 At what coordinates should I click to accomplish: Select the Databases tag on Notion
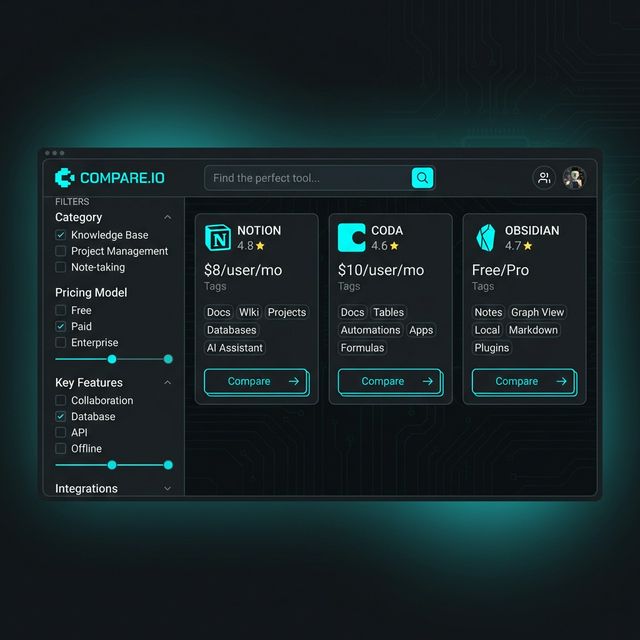231,330
